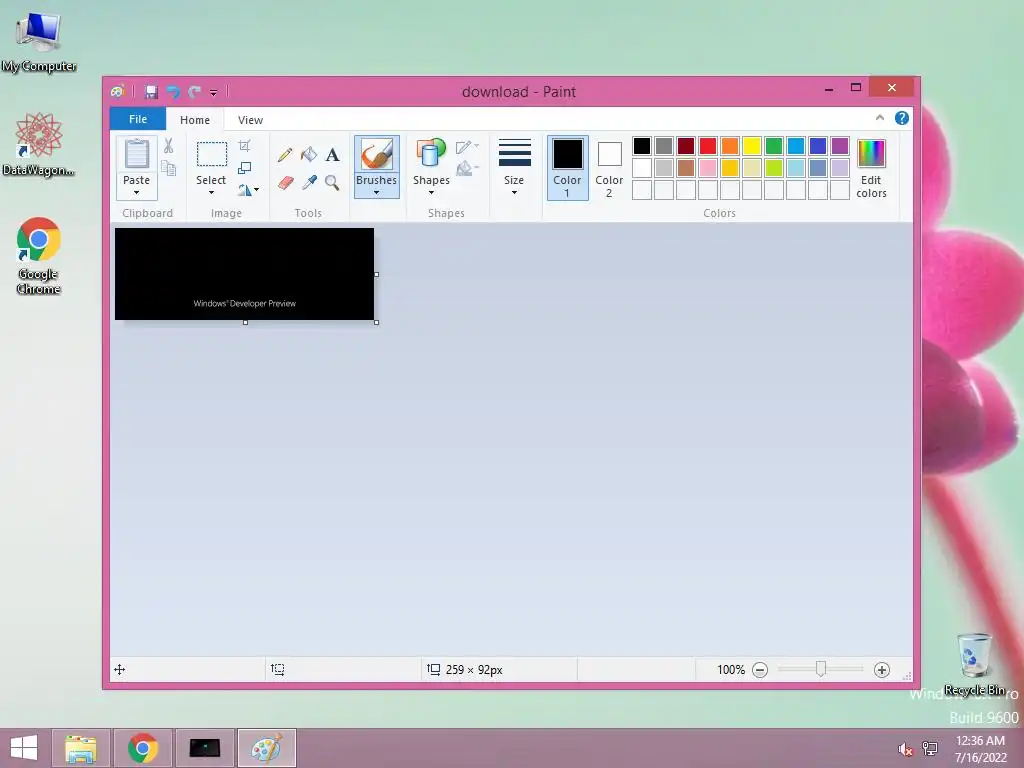Pick the black color swatch
The height and width of the screenshot is (768, 1024).
(x=642, y=146)
